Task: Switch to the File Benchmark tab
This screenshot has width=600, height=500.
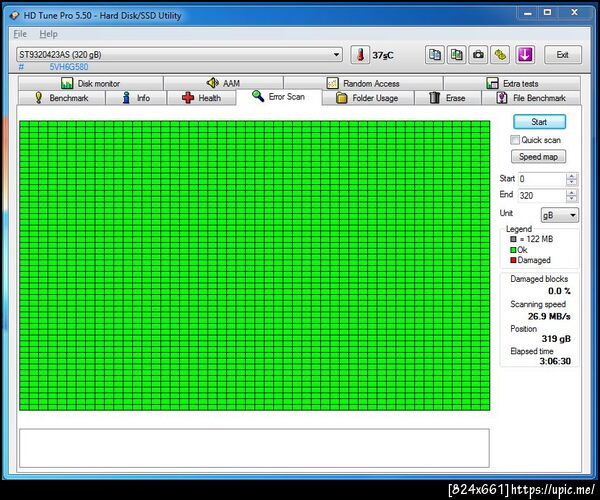Action: click(x=531, y=98)
